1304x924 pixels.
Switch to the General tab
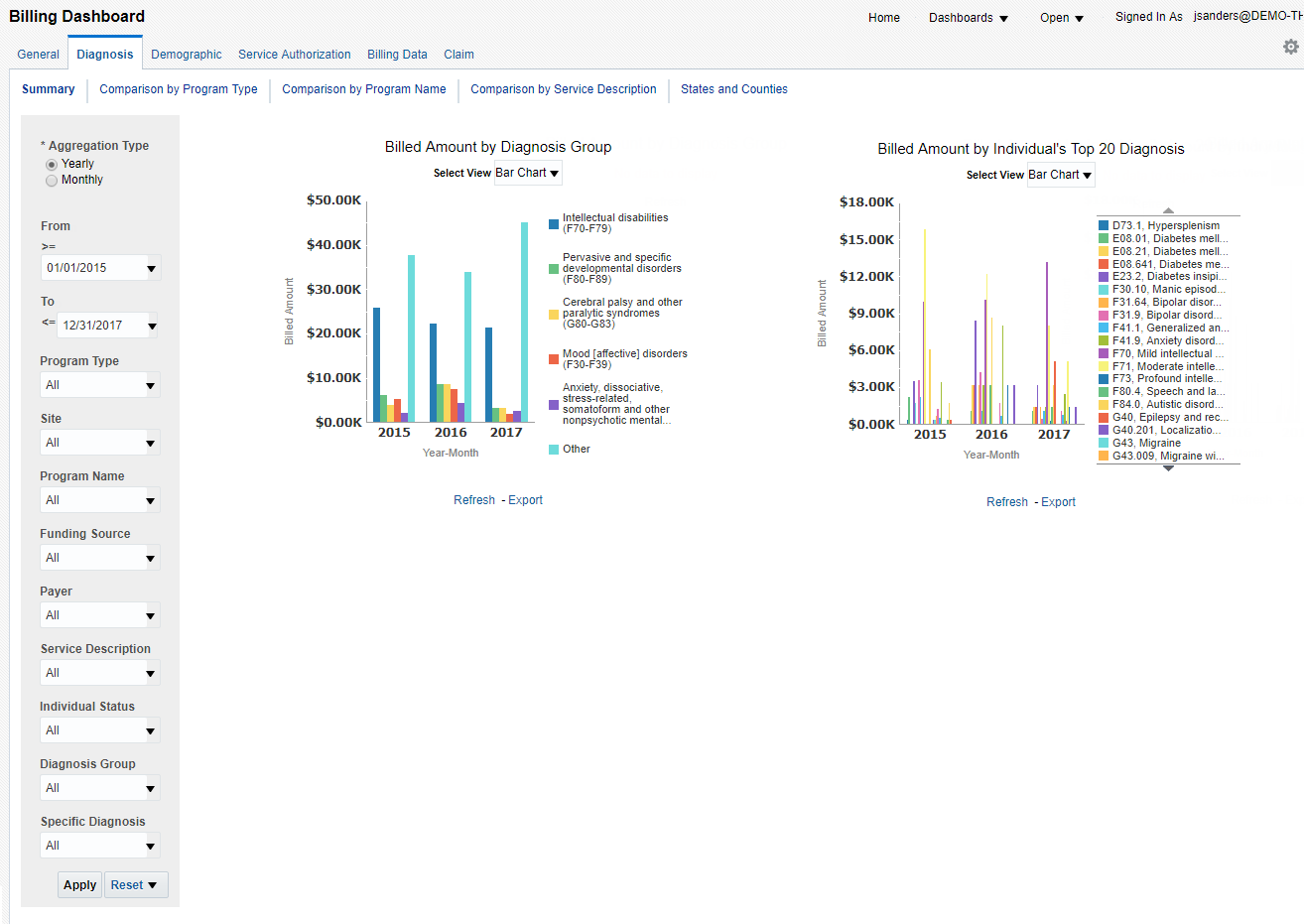(x=39, y=55)
